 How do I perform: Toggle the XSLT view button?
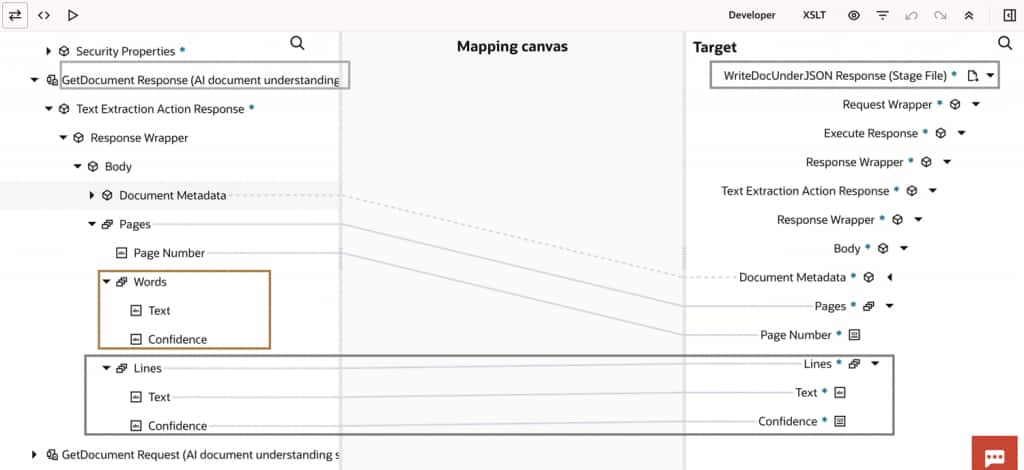pyautogui.click(x=814, y=16)
